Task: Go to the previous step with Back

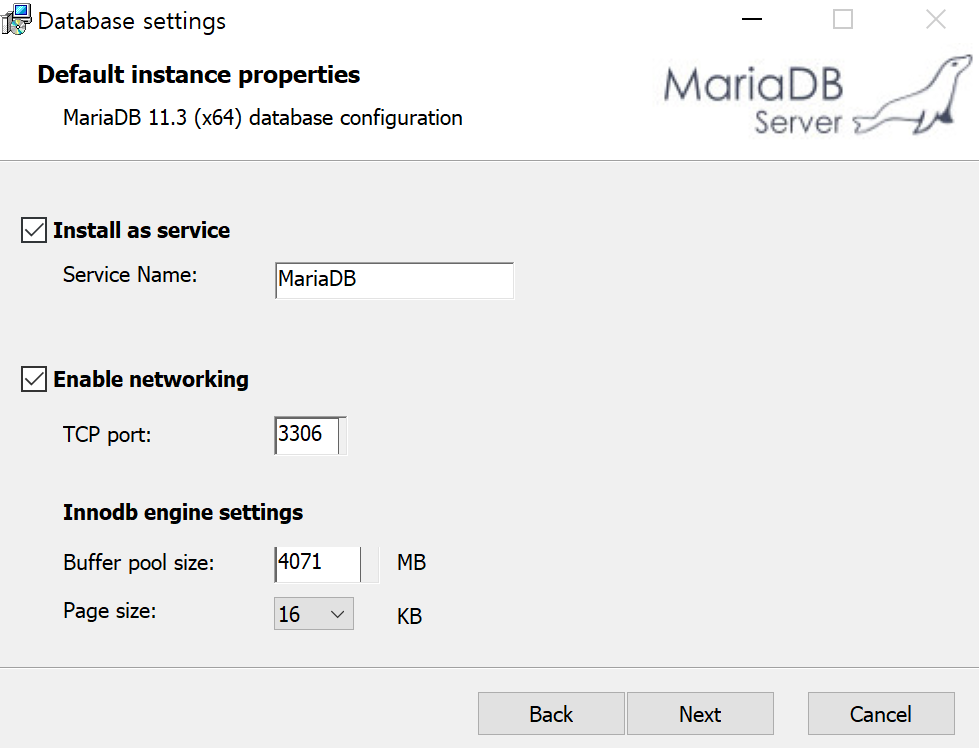Action: click(x=551, y=713)
